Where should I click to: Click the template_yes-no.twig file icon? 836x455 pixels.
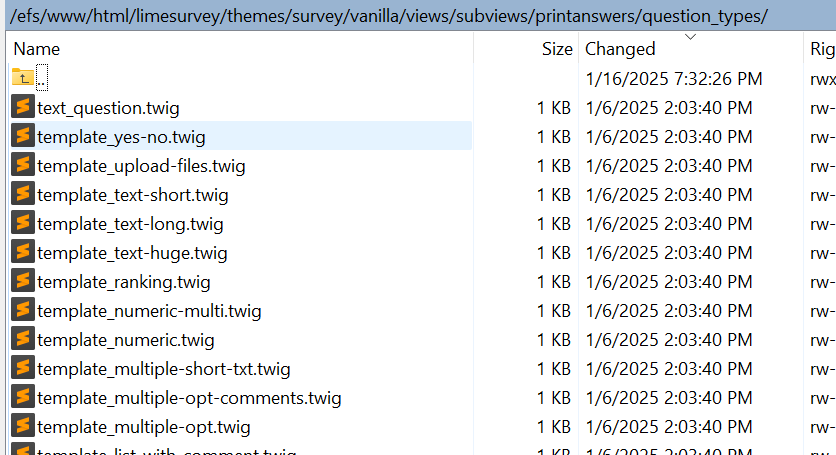[x=23, y=135]
